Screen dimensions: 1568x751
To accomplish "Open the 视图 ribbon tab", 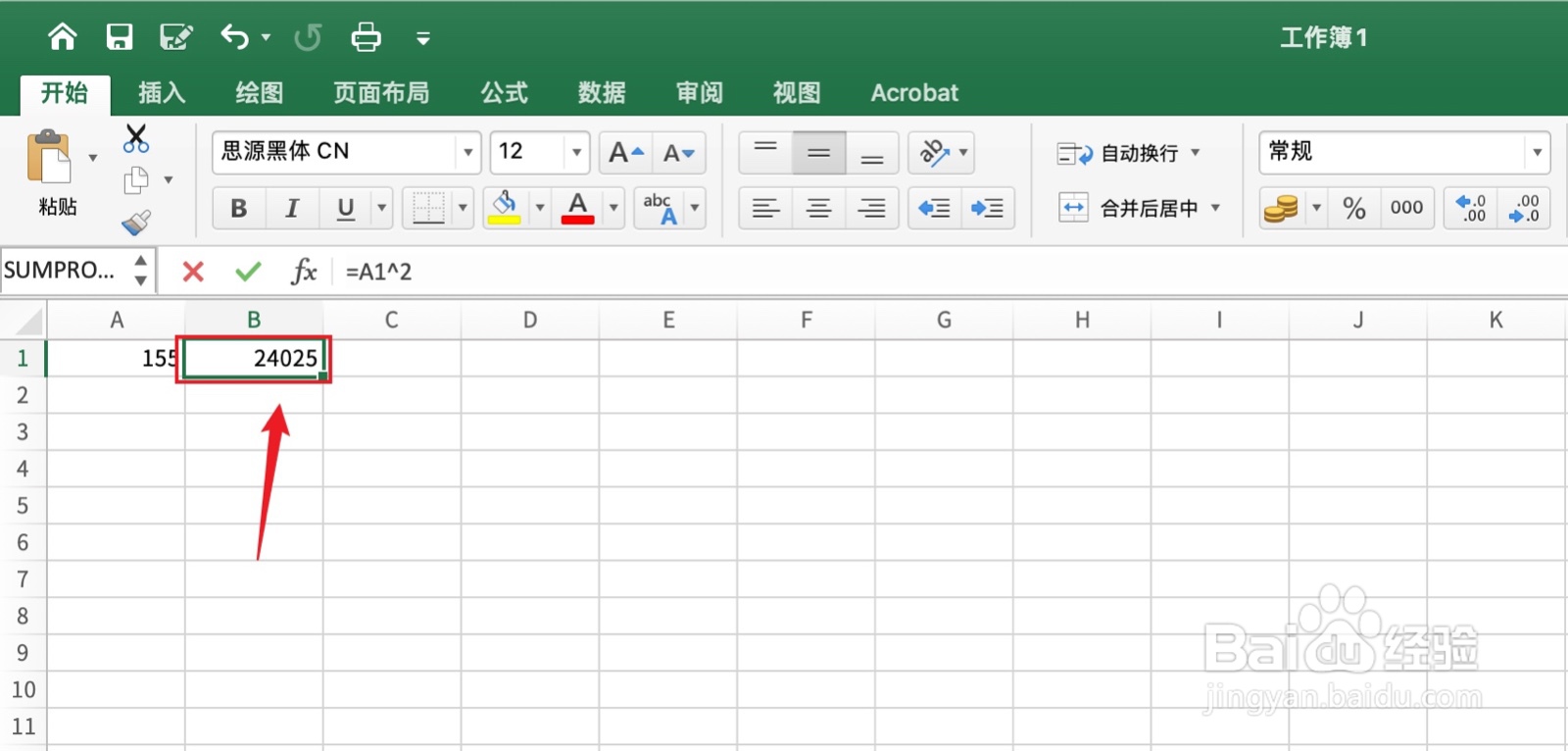I will pyautogui.click(x=797, y=93).
